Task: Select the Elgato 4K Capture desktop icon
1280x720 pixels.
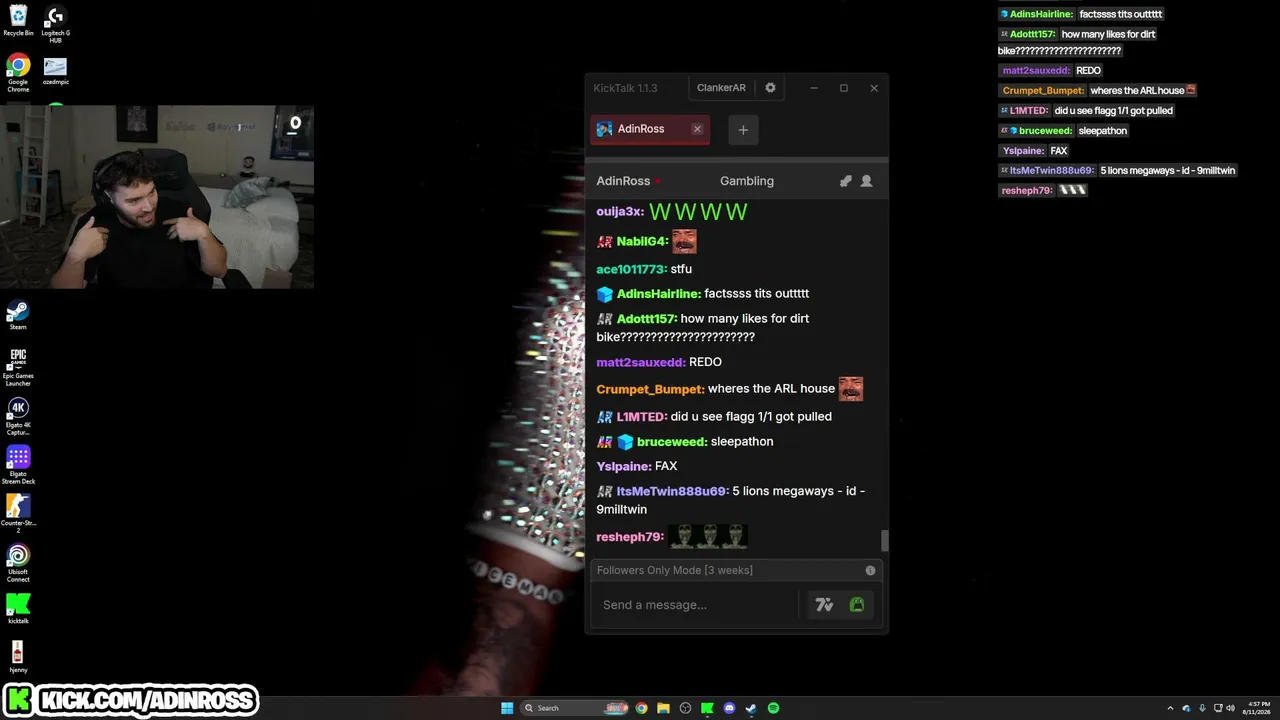Action: click(18, 416)
